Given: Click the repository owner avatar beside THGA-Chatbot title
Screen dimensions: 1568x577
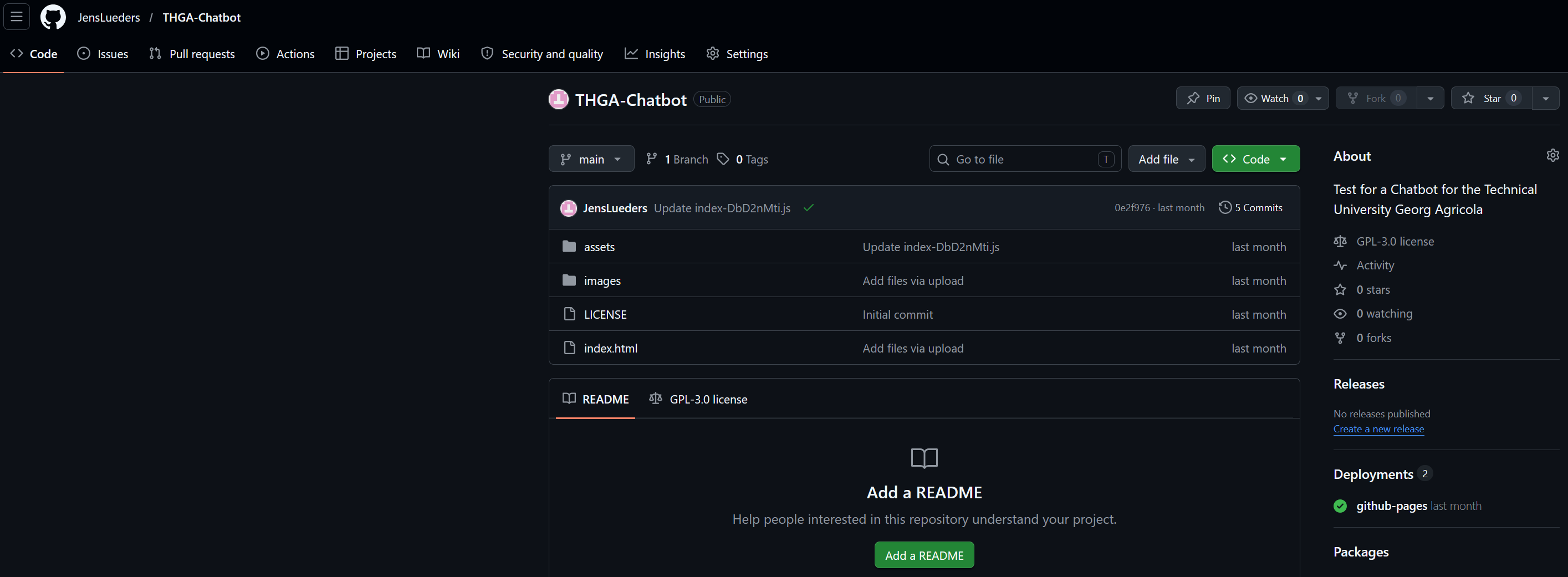Looking at the screenshot, I should 558,99.
